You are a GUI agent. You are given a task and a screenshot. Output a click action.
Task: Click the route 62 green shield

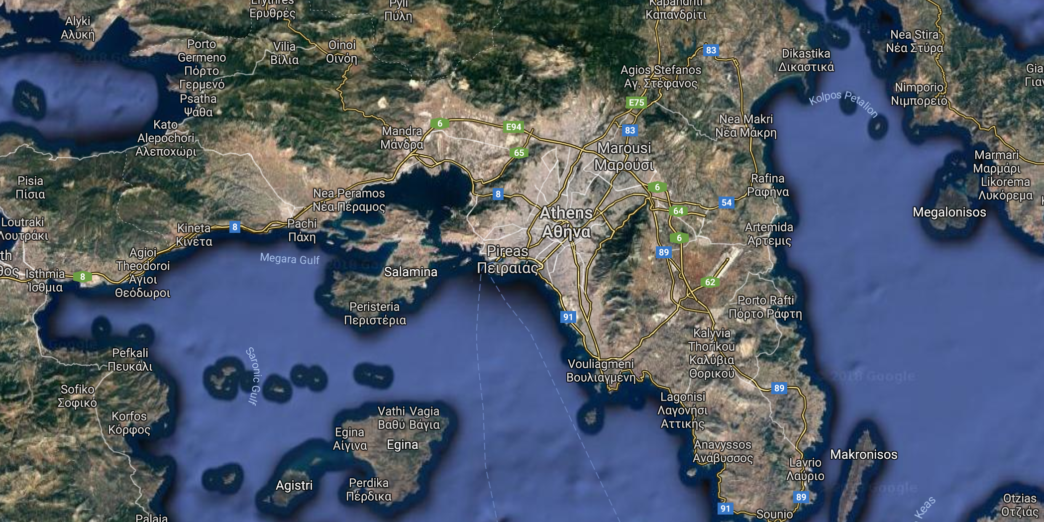point(710,282)
